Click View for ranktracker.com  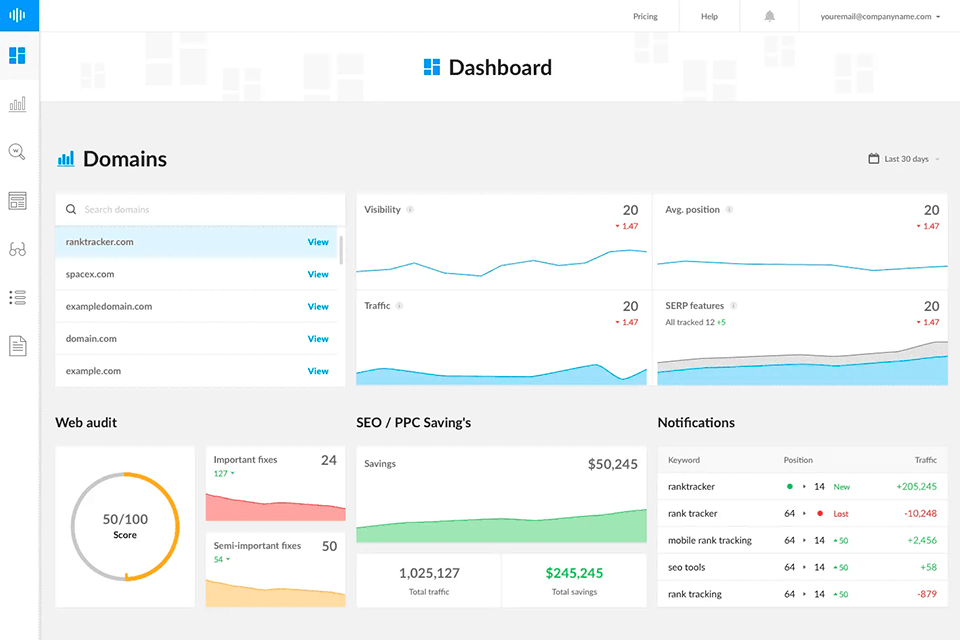pyautogui.click(x=318, y=242)
